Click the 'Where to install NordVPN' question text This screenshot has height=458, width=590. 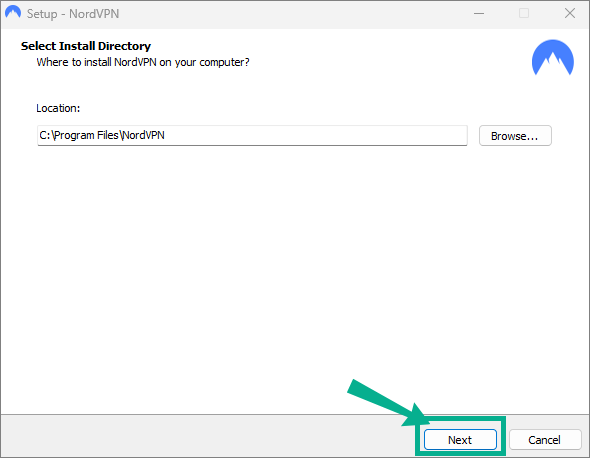(x=143, y=62)
